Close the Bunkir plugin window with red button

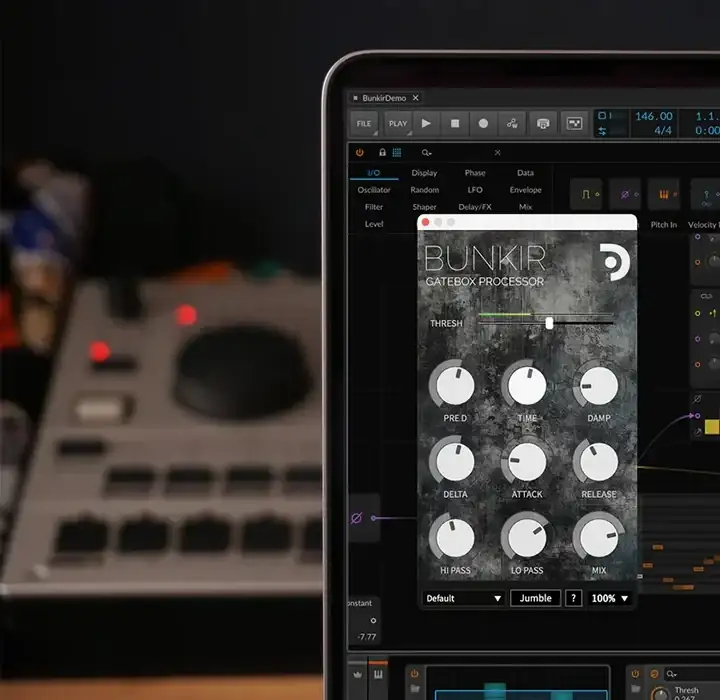(x=426, y=222)
